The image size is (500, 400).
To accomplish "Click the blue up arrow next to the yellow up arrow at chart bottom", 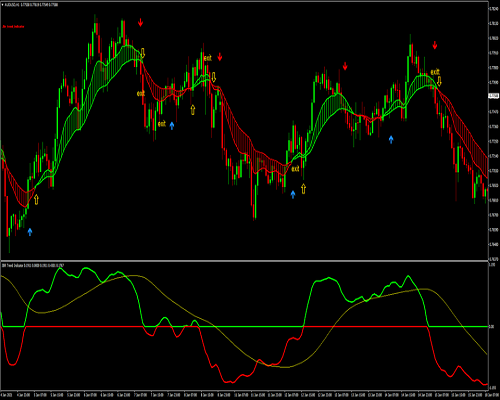I will click(293, 194).
